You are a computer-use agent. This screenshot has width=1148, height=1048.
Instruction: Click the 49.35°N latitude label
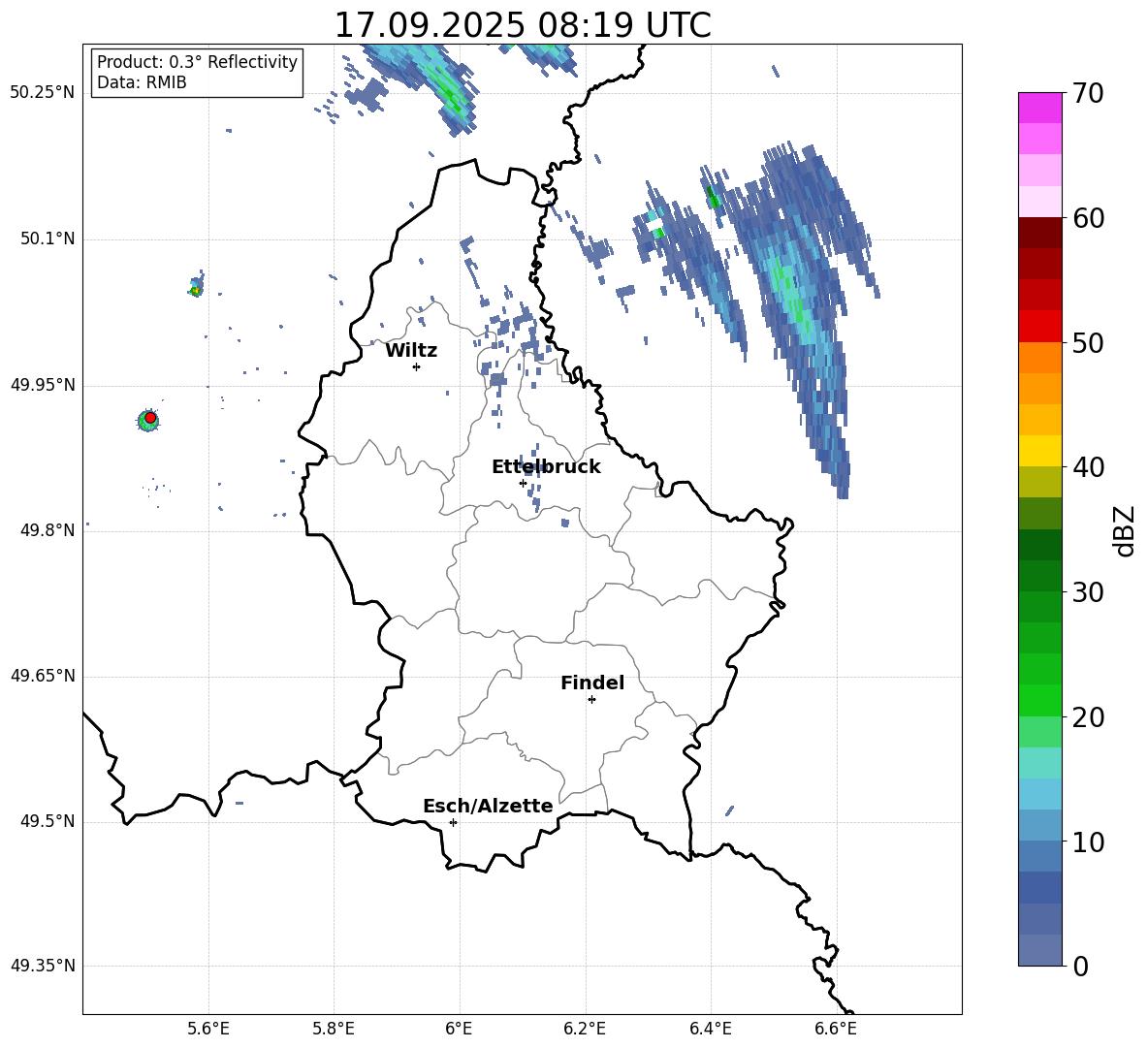(x=43, y=966)
